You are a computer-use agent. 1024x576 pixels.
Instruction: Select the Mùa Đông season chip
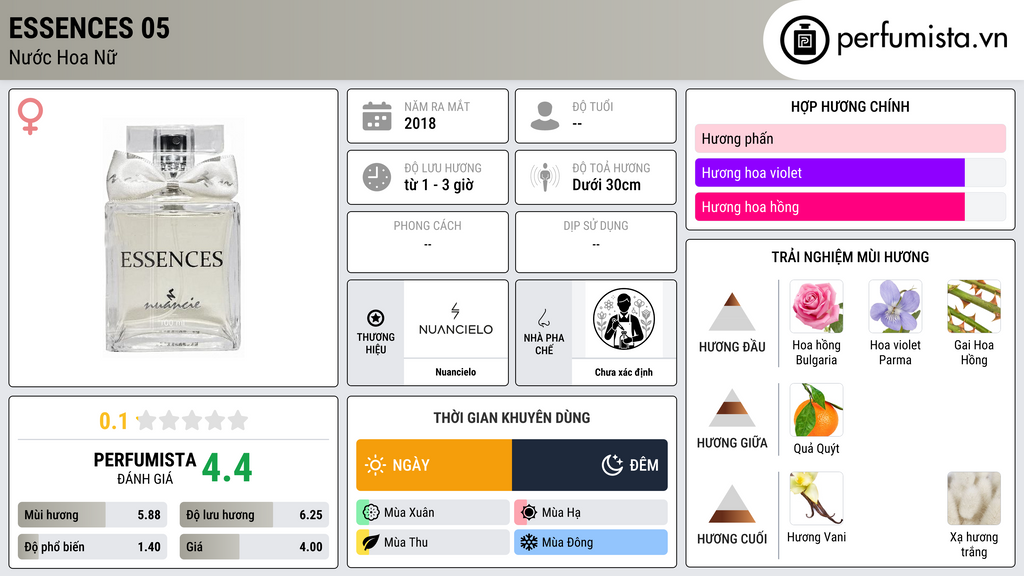(591, 542)
